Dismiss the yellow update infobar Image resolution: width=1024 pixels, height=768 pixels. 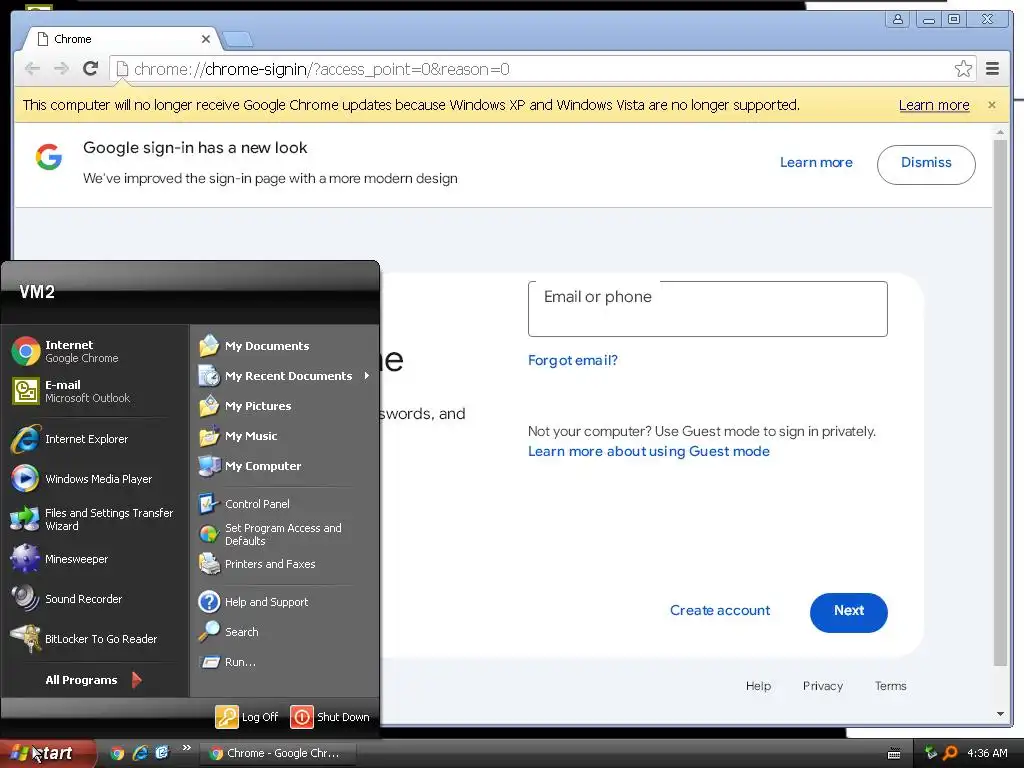pos(992,105)
